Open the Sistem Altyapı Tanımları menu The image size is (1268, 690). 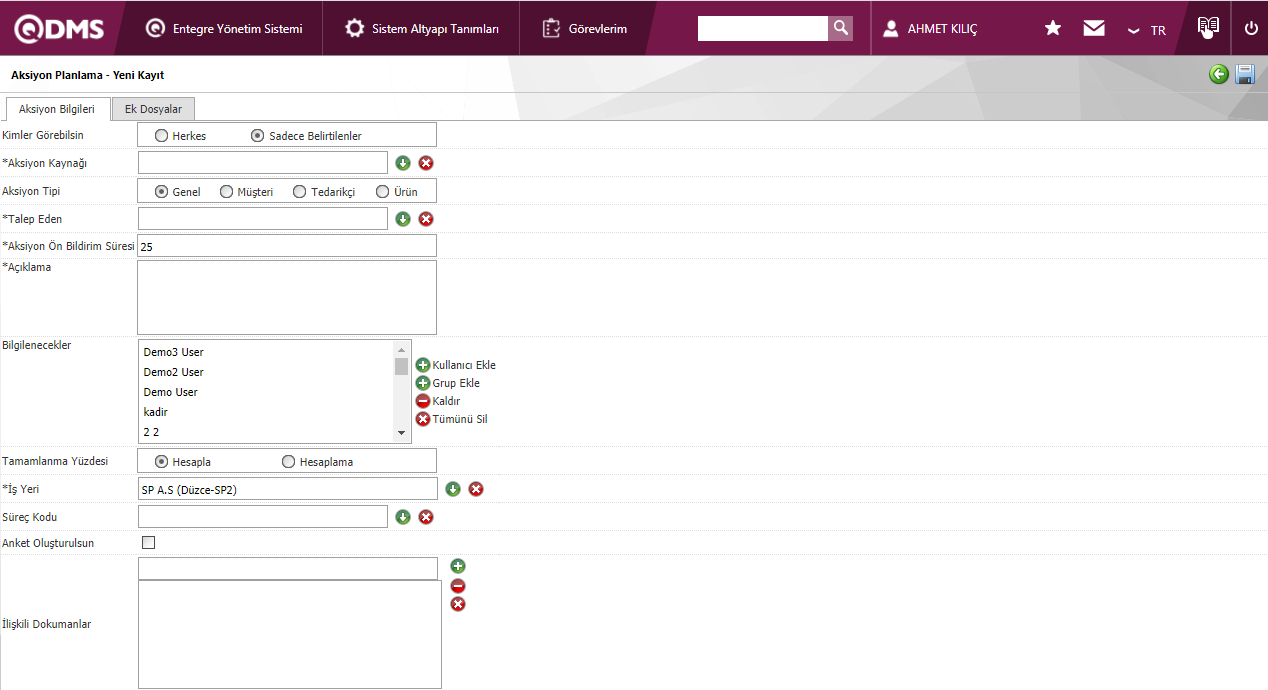coord(422,29)
